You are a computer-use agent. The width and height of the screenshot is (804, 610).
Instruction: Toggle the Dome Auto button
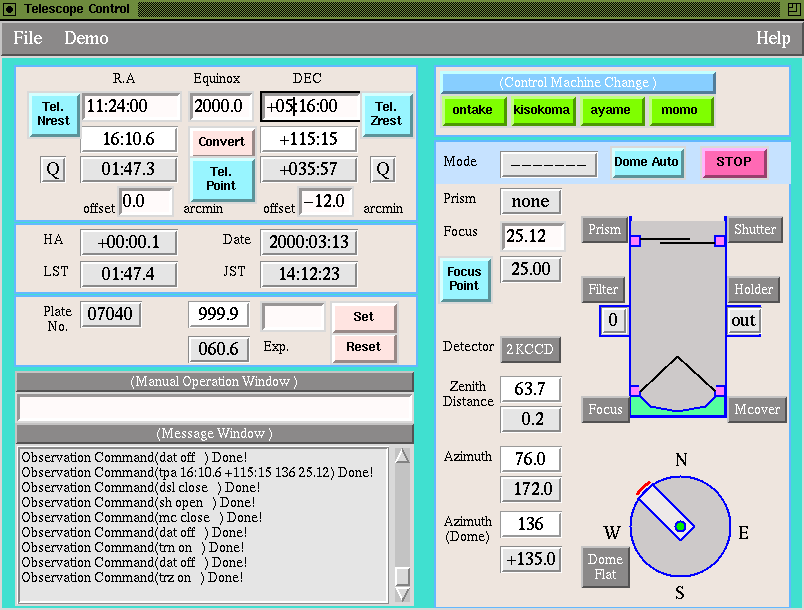point(646,162)
